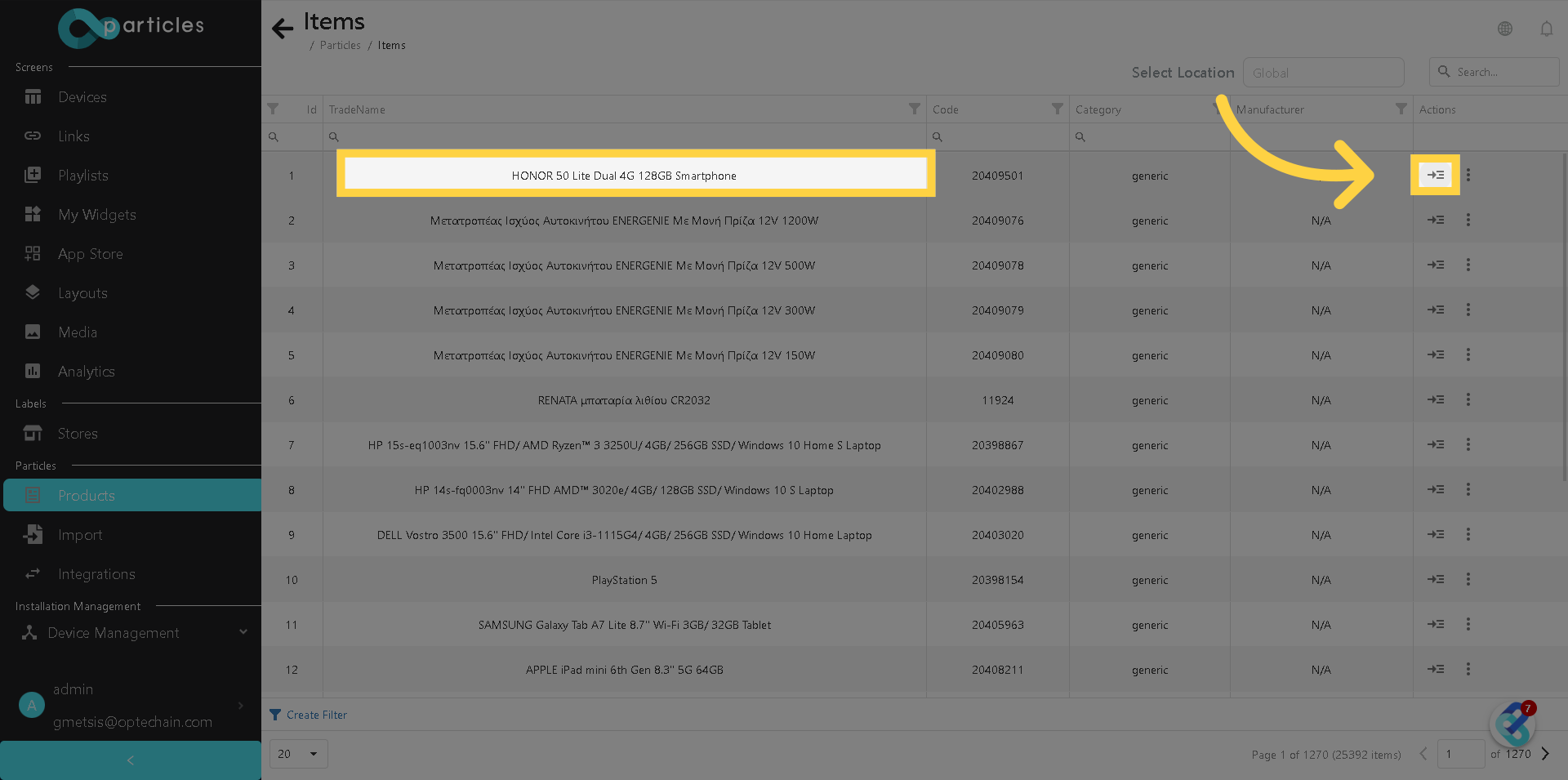Select the PlayStation 5 trade name cell
Image resolution: width=1568 pixels, height=780 pixels.
tap(625, 580)
